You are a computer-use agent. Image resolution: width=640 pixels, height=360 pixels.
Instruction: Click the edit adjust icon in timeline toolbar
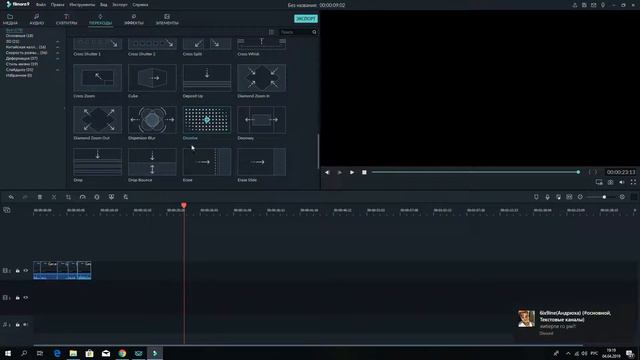coord(126,197)
